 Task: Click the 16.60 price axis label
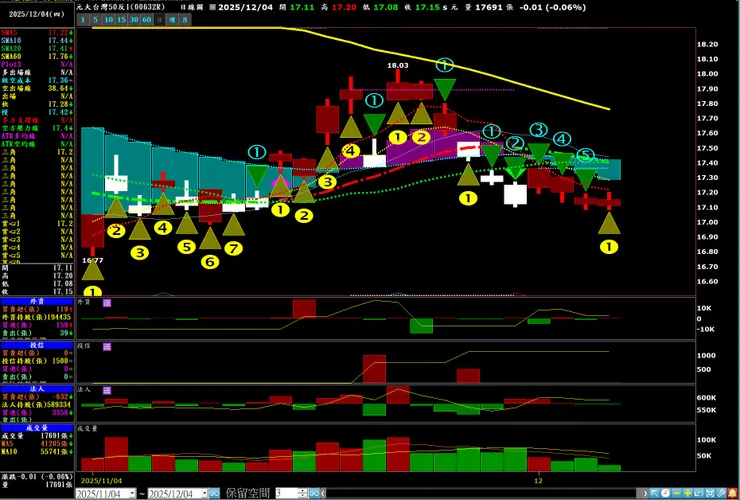point(707,281)
